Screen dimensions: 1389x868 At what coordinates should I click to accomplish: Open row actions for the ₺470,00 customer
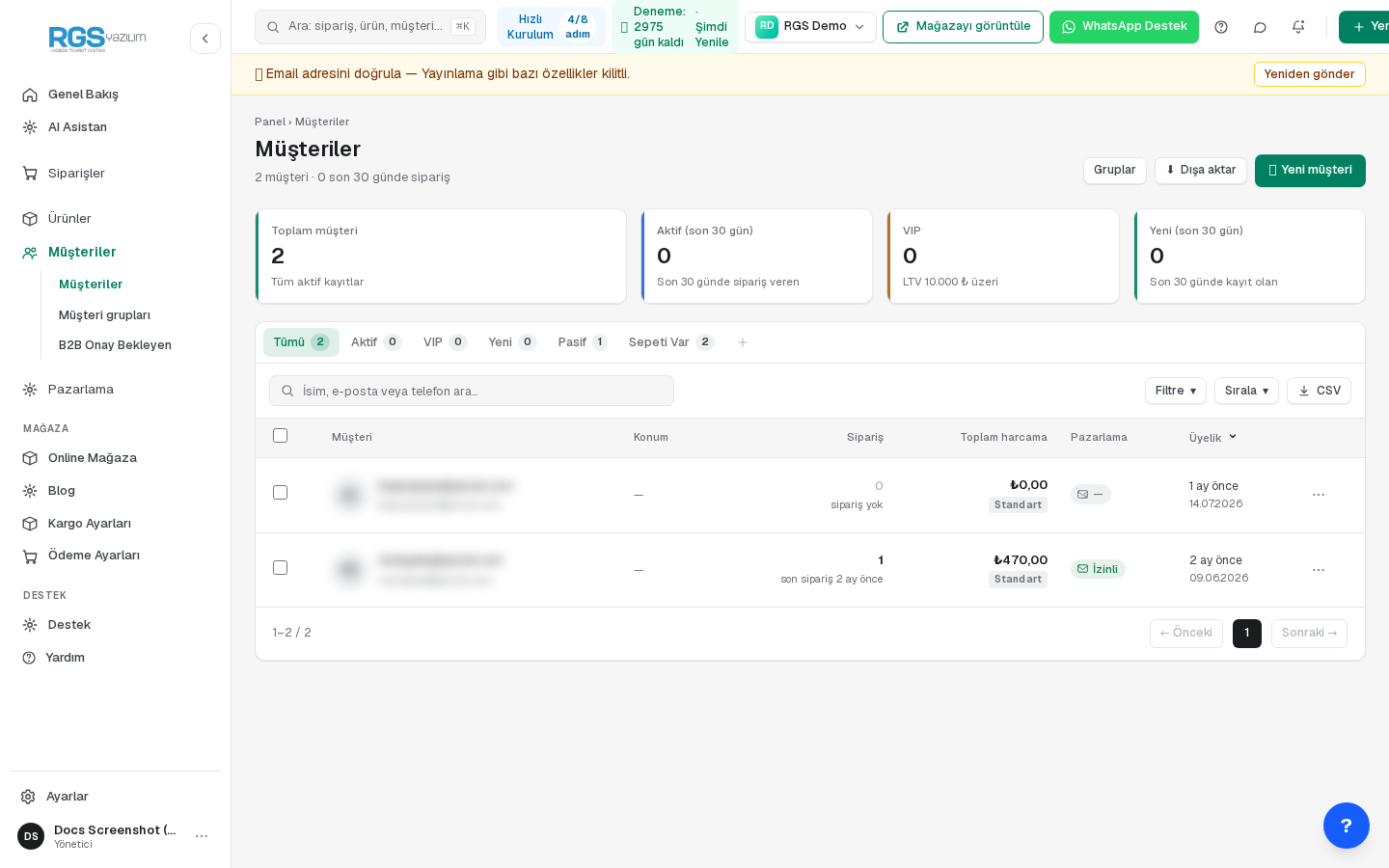[1319, 570]
